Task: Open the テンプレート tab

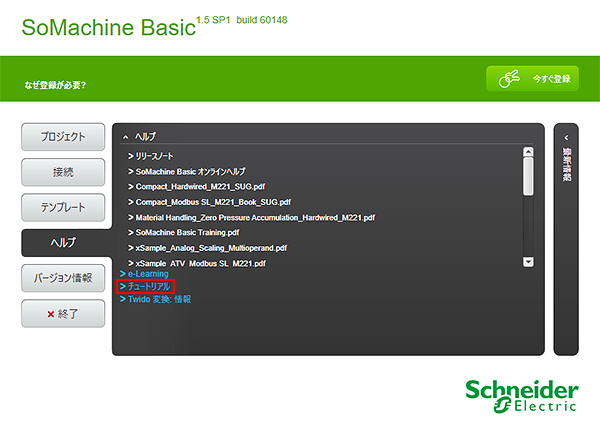Action: tap(63, 207)
